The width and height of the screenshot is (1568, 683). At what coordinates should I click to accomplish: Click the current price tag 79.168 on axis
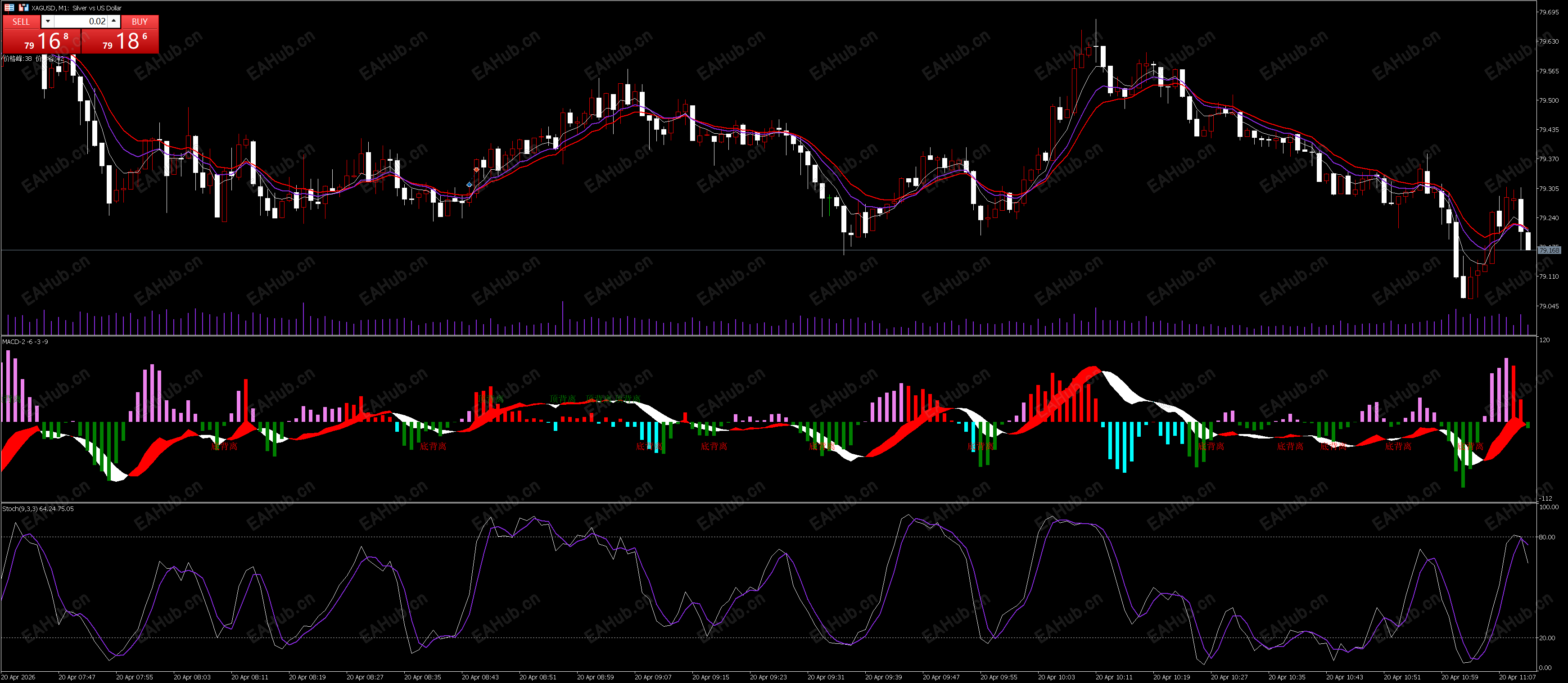(x=1549, y=250)
